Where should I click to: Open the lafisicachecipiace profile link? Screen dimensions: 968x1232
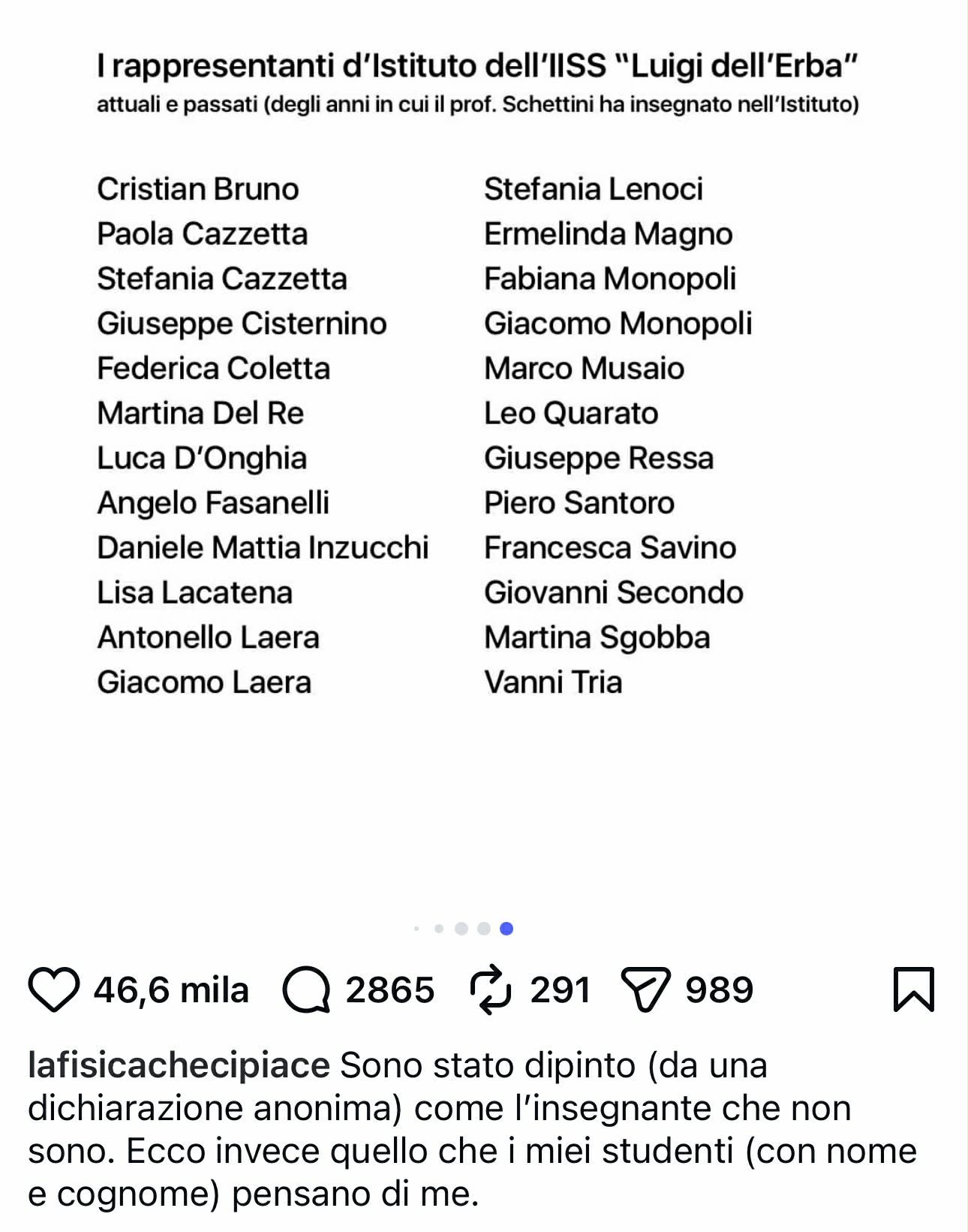pos(179,1065)
